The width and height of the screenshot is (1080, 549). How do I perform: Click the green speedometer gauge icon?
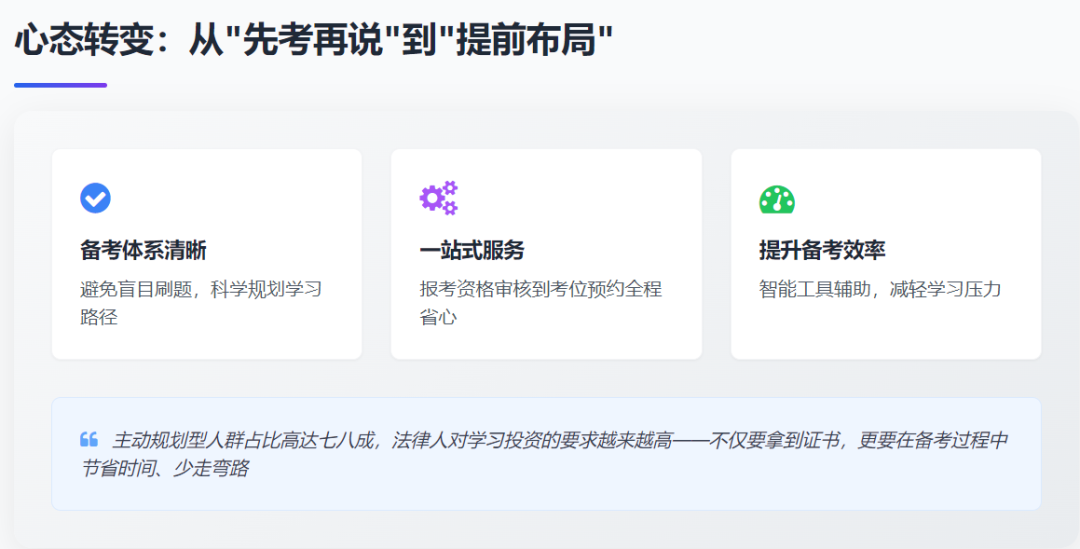click(776, 199)
